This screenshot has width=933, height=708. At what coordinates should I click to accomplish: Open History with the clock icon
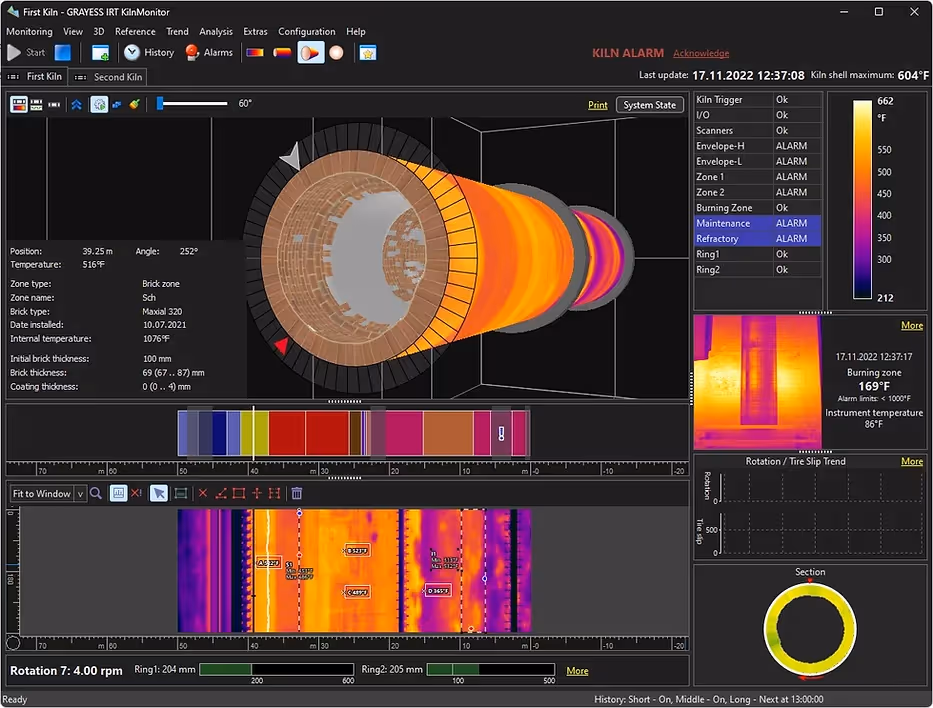132,52
